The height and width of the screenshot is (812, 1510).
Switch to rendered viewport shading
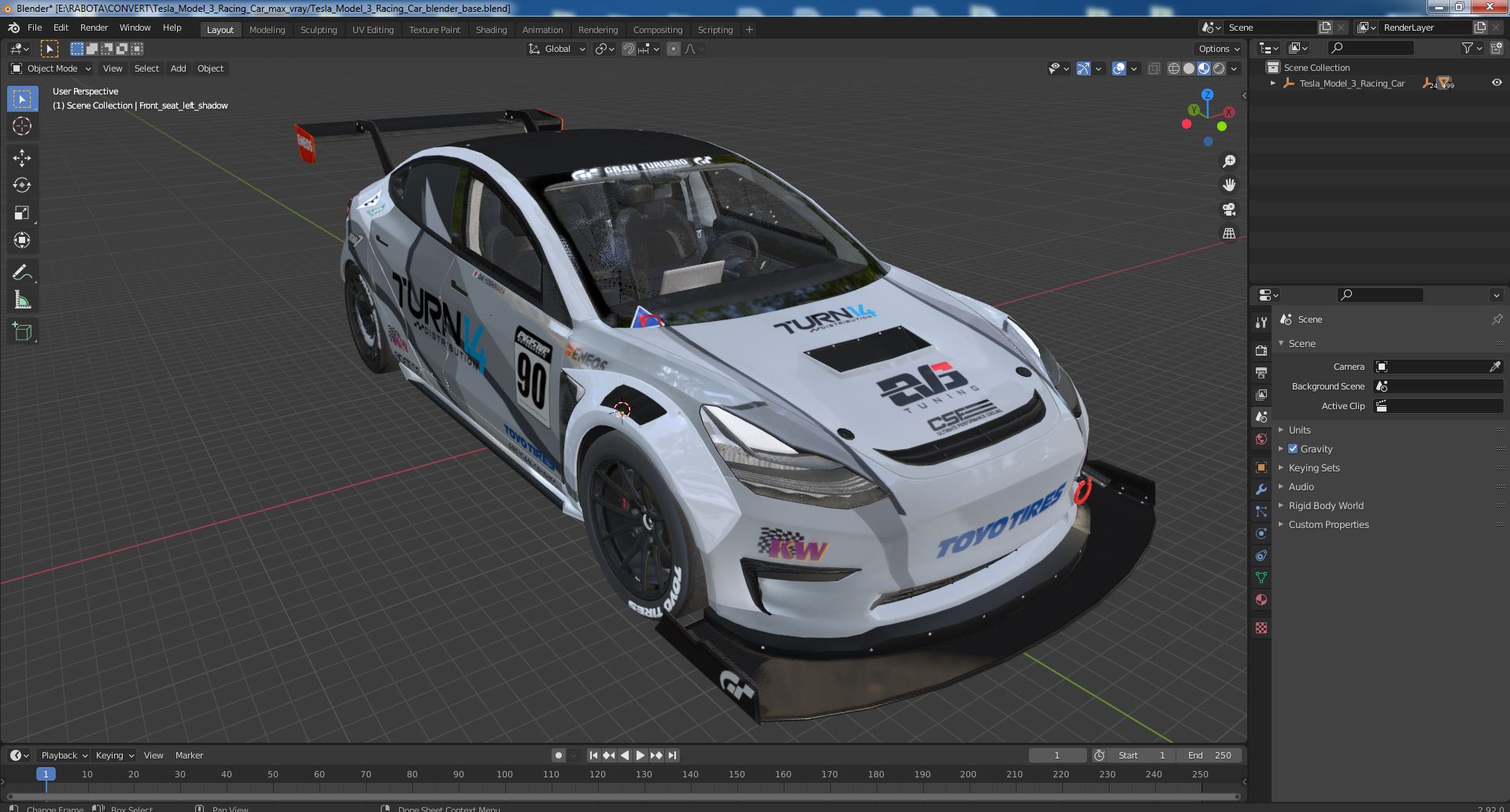pyautogui.click(x=1219, y=68)
